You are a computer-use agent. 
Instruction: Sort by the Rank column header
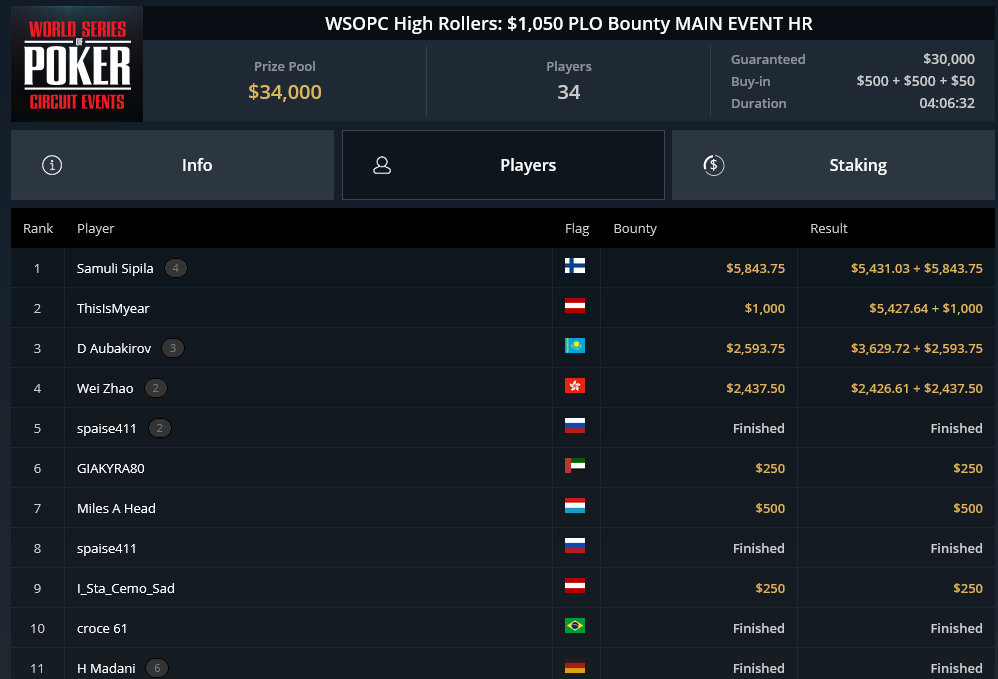[38, 228]
